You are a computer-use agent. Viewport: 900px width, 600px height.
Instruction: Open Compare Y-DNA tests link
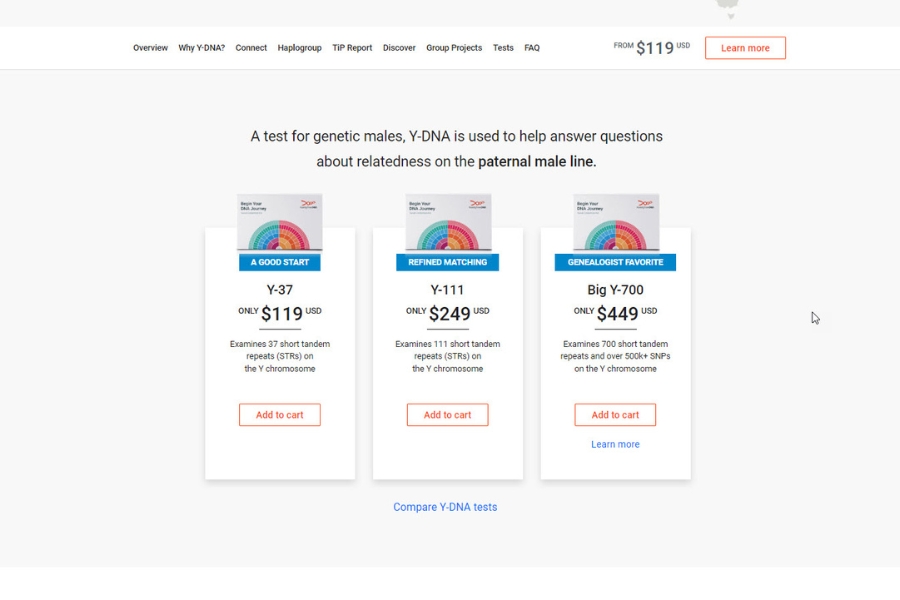coord(445,507)
